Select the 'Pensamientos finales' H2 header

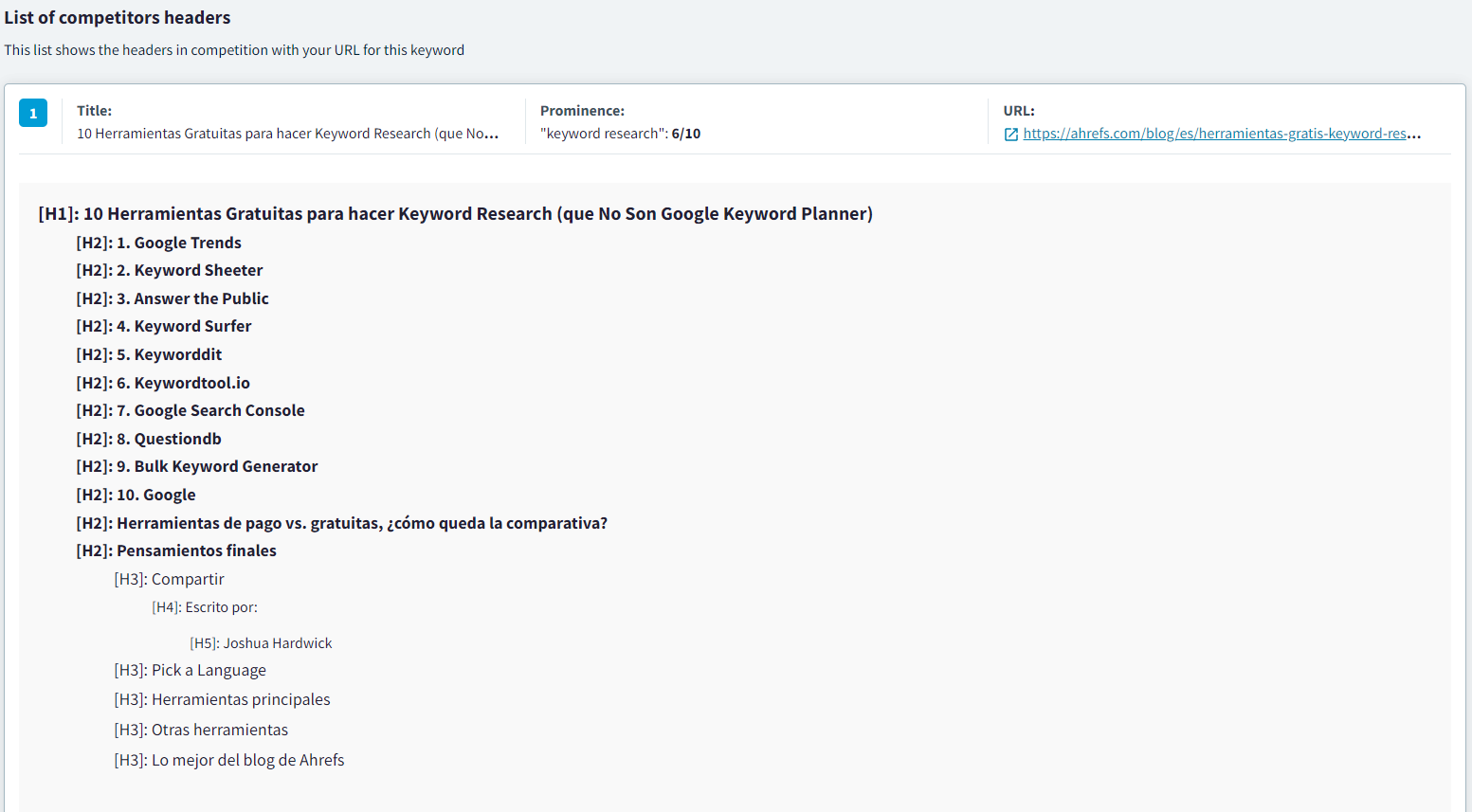[x=176, y=550]
